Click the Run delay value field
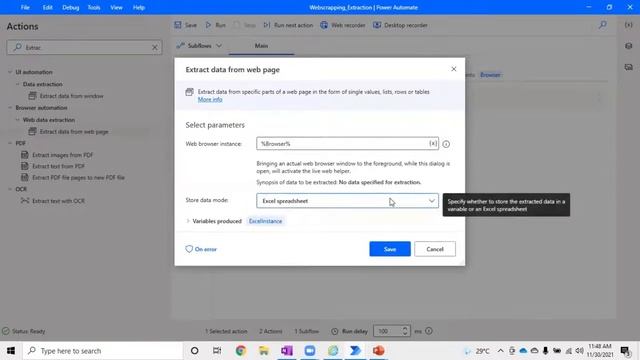 [x=387, y=331]
